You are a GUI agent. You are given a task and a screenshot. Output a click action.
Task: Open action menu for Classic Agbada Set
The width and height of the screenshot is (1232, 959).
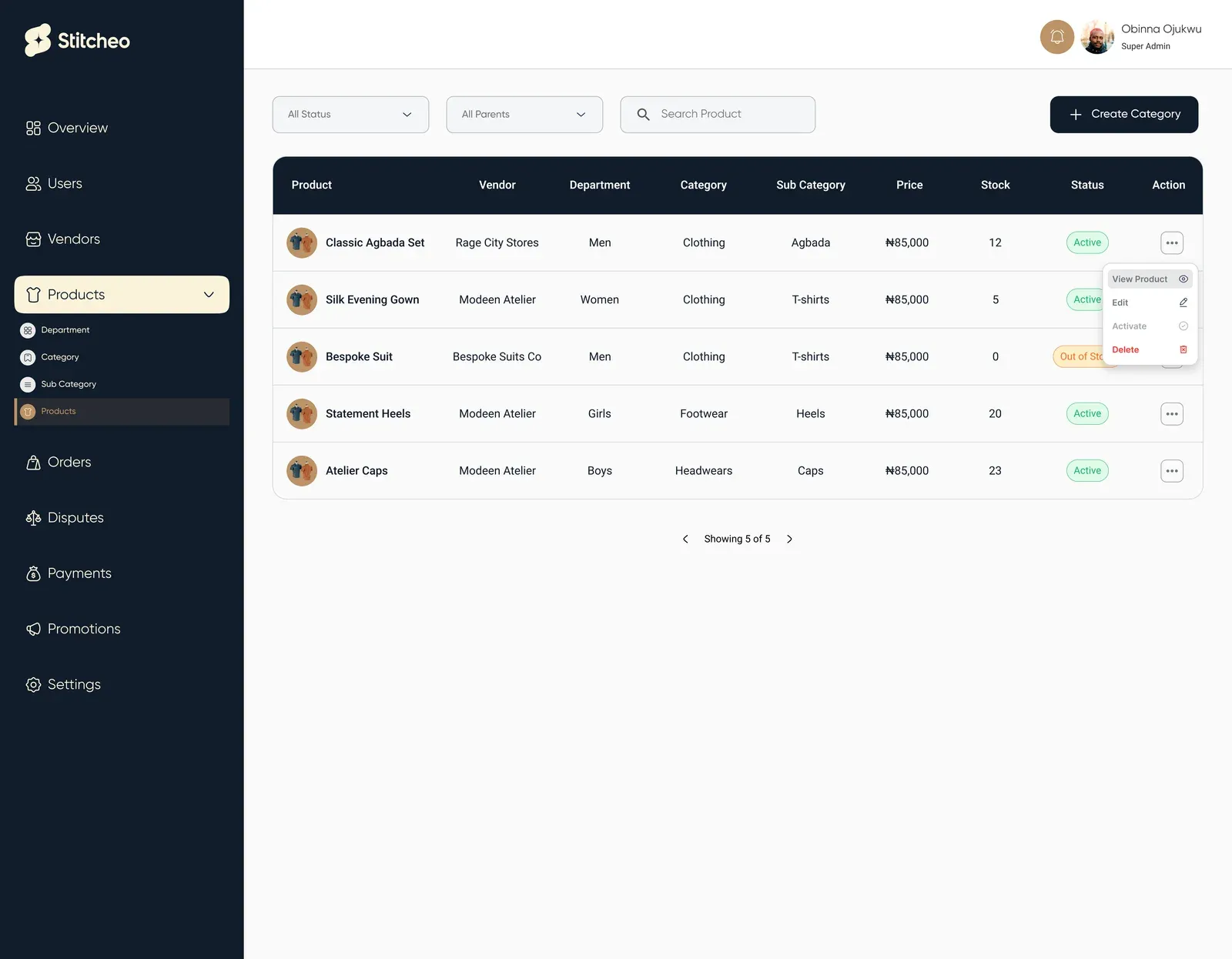[1172, 242]
